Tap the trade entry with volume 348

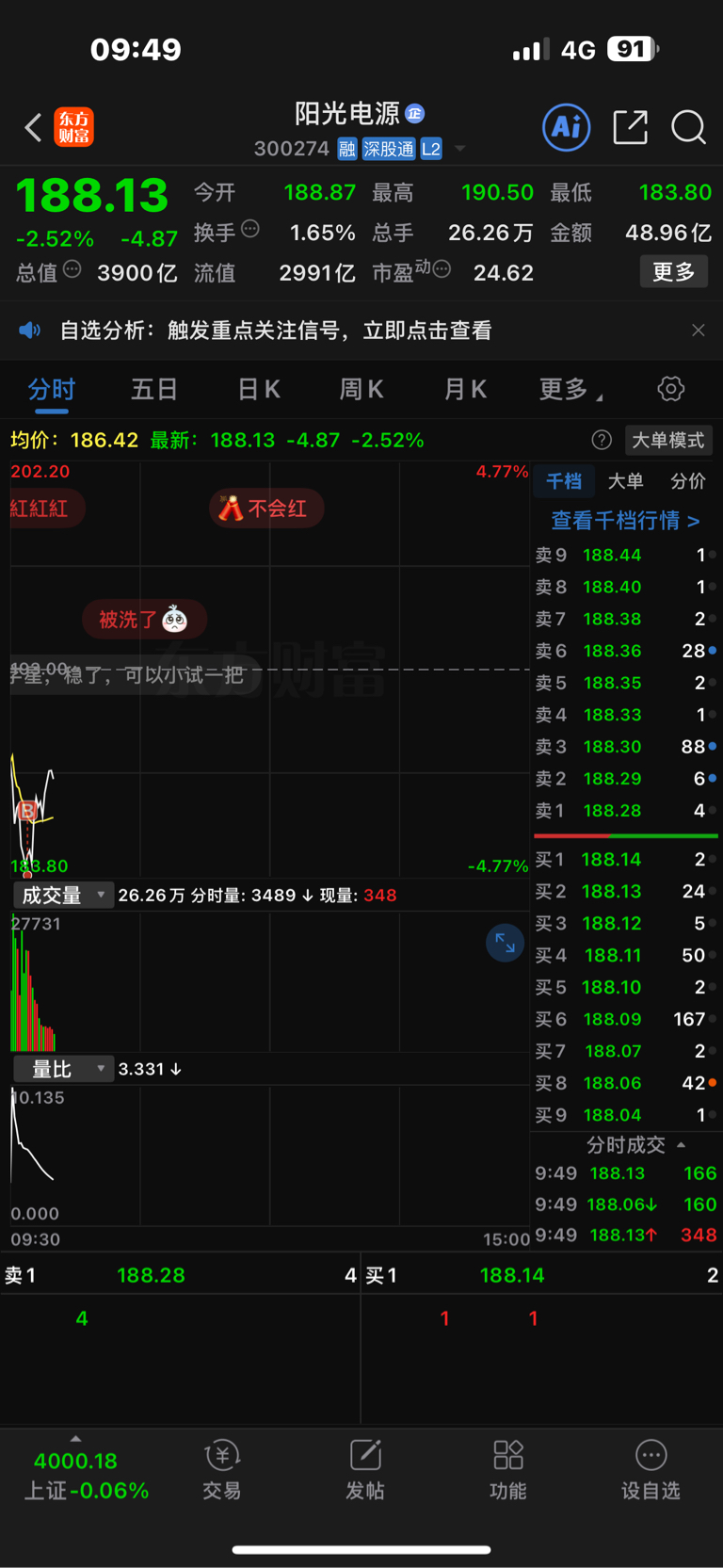[626, 1235]
